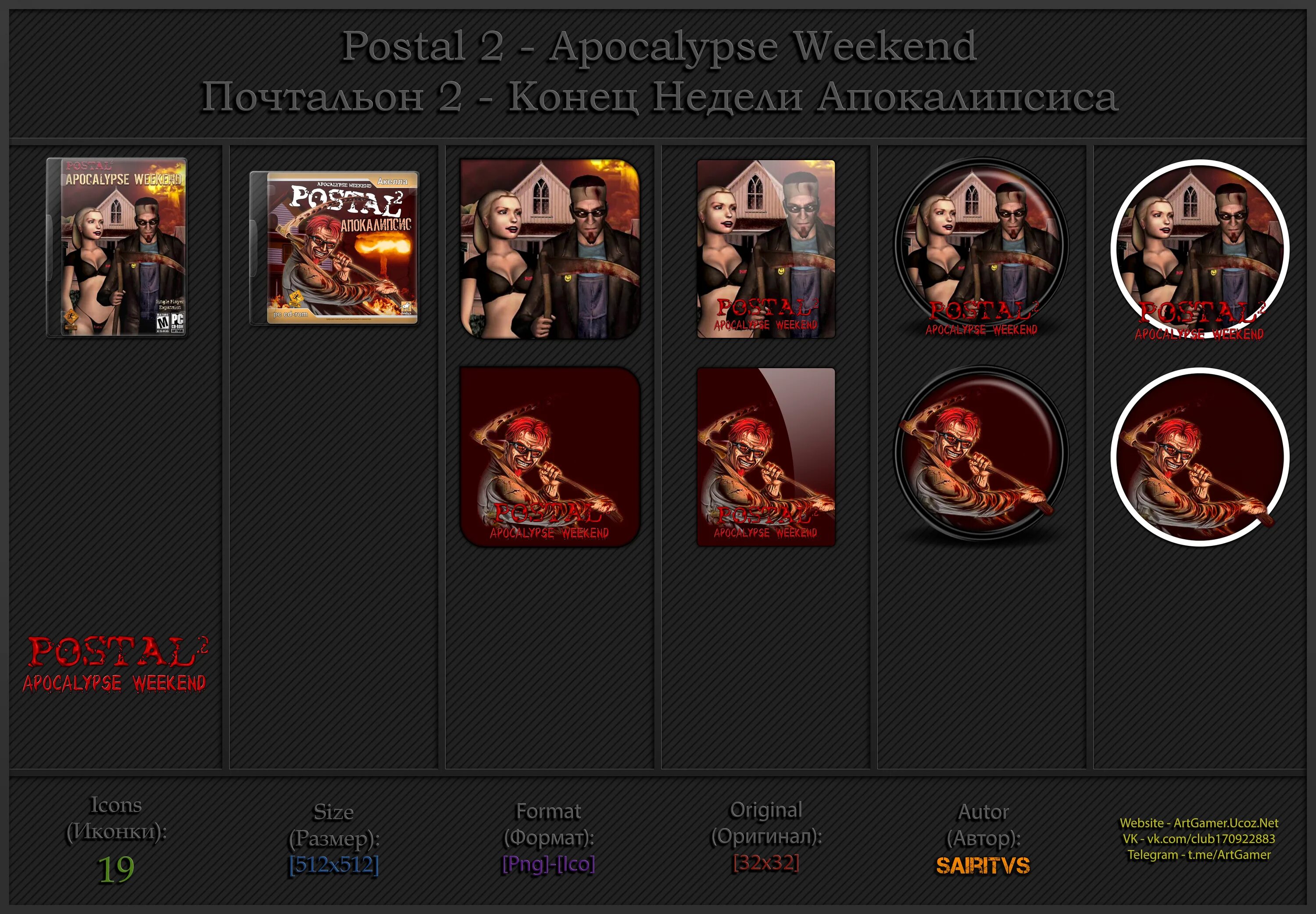The width and height of the screenshot is (1316, 914).
Task: Click the purple [Png]-[Ico] format label
Action: tap(548, 864)
